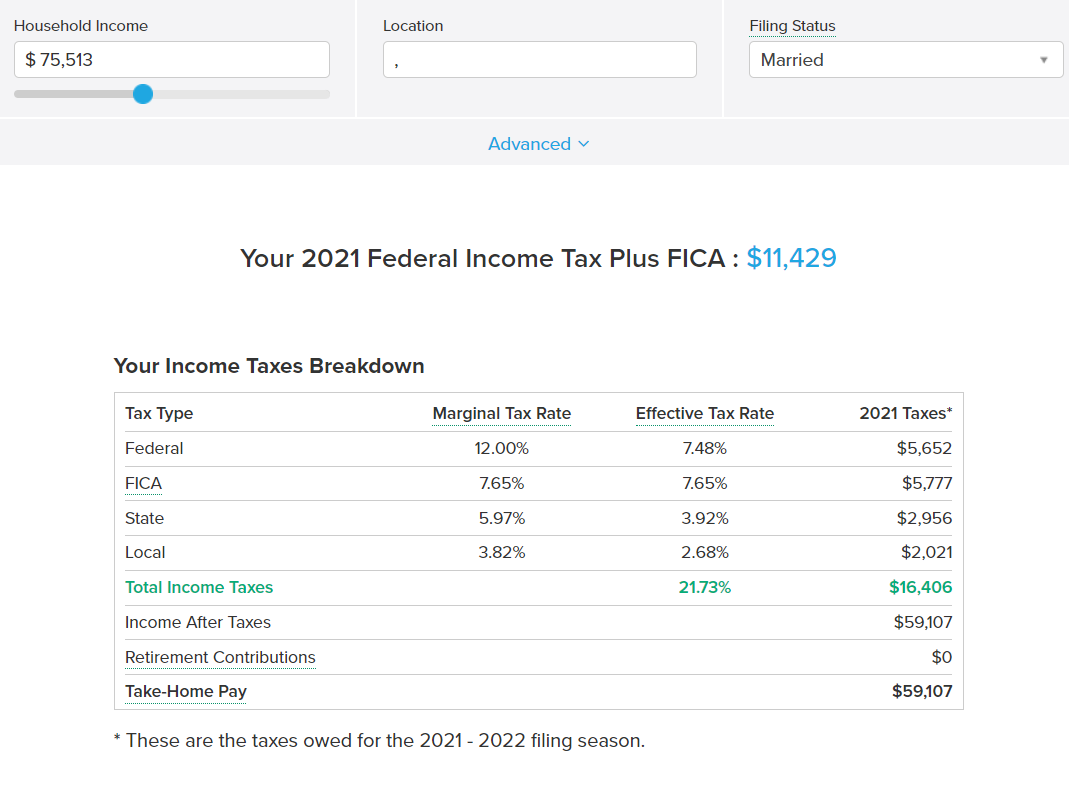
Task: Click the blue income slider handle
Action: (143, 94)
